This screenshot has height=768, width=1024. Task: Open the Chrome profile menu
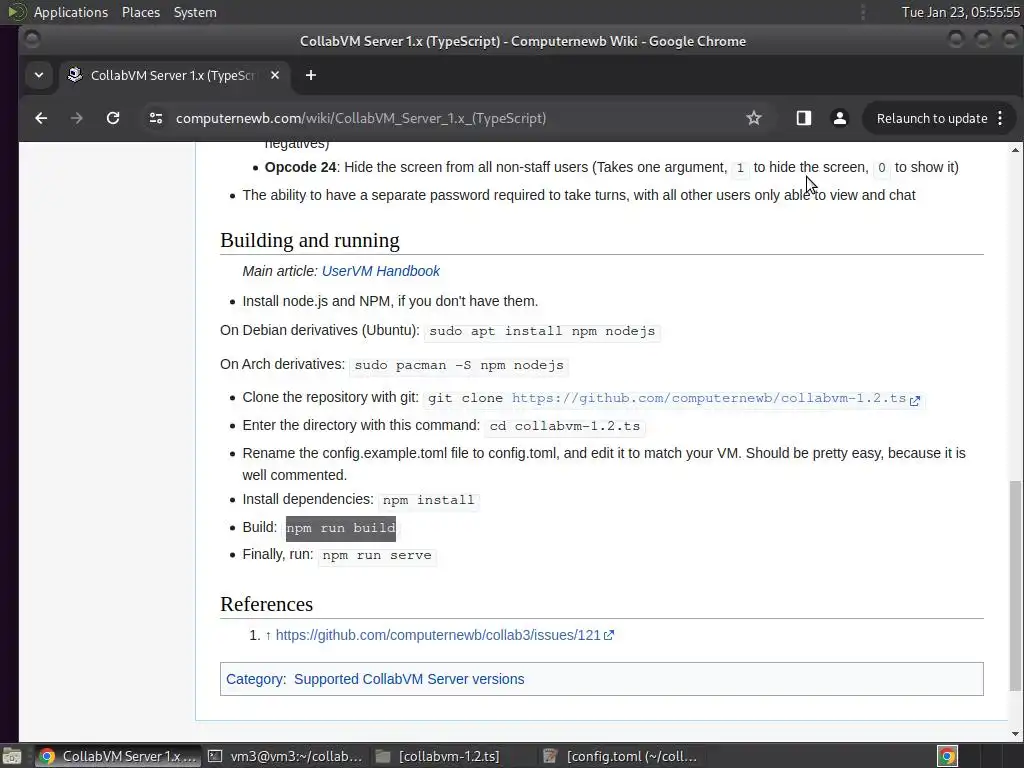(x=840, y=118)
